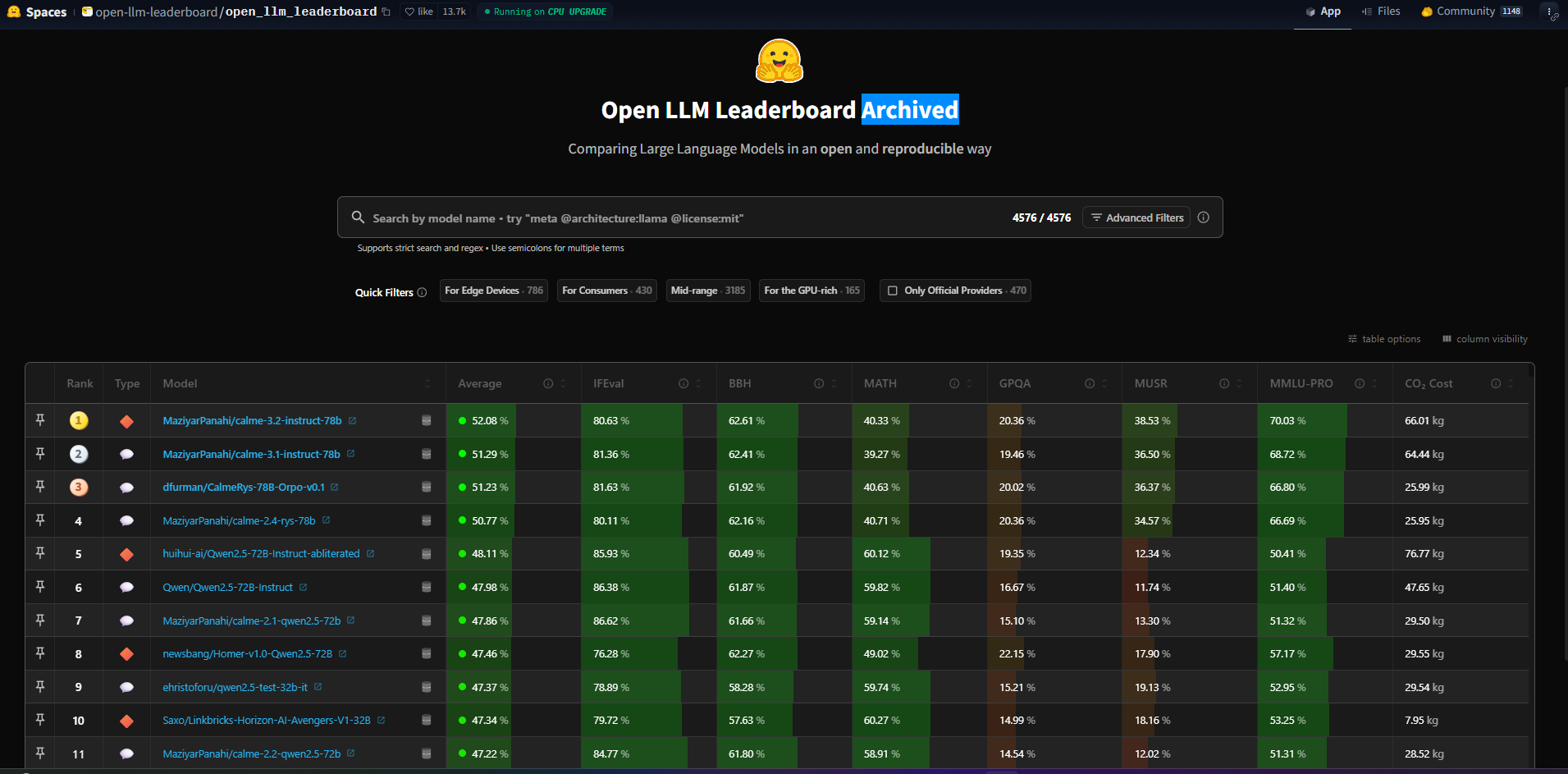Pin the calme-3.1-instruct-78b row

click(x=40, y=453)
